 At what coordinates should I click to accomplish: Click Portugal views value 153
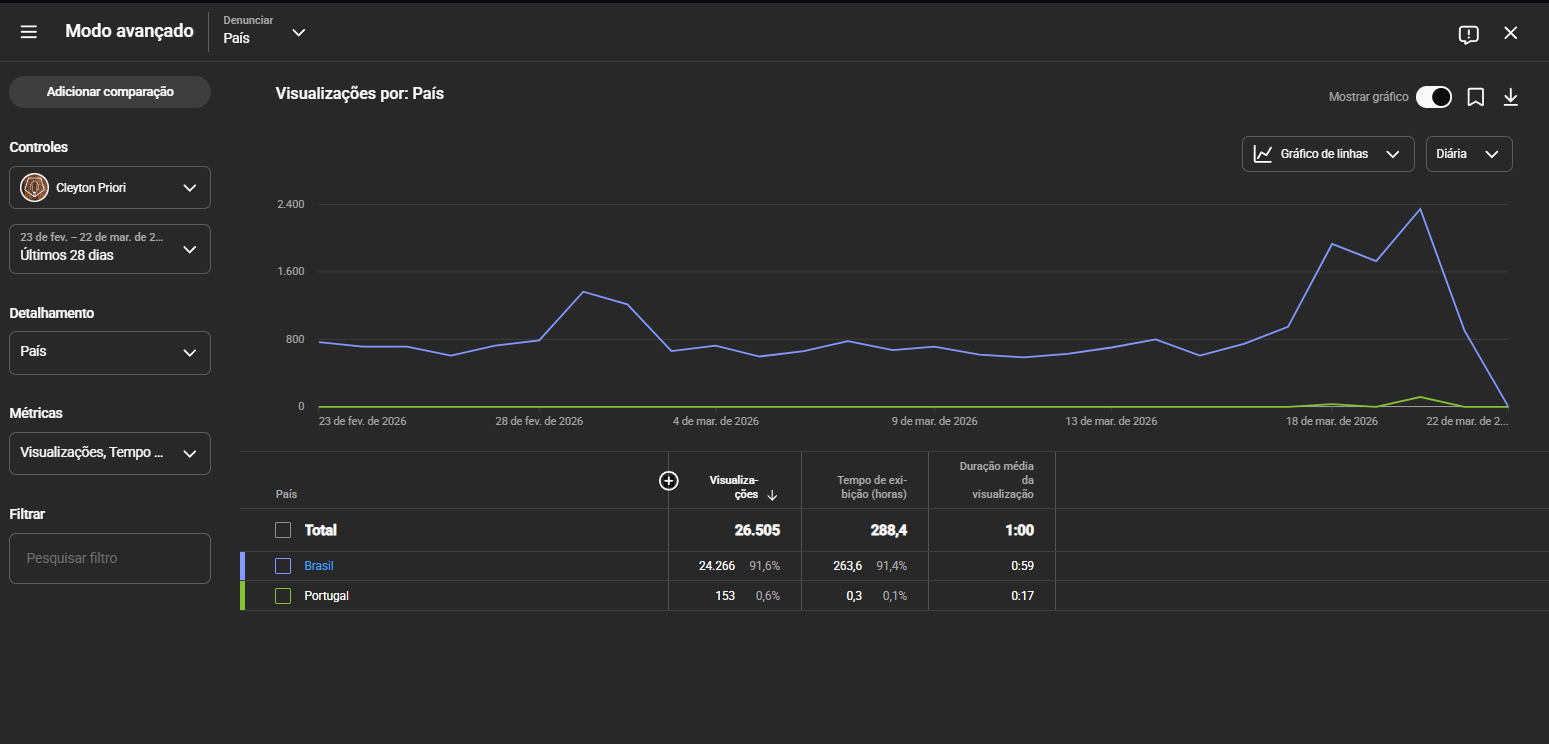724,596
